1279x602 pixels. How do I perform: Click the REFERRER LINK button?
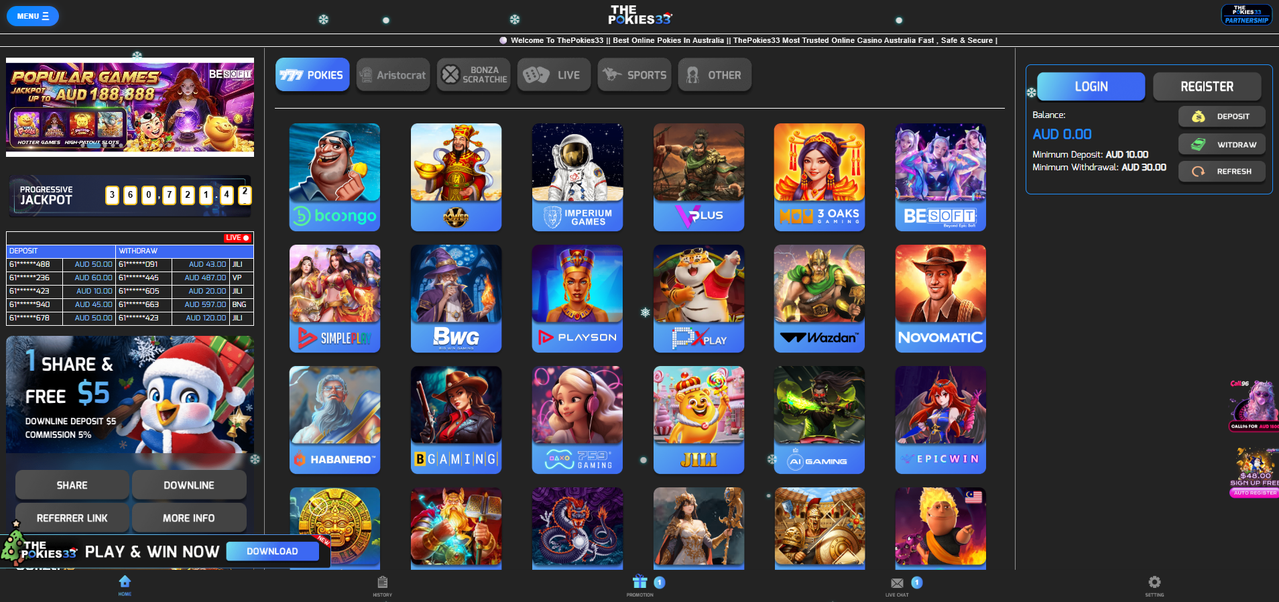tap(72, 518)
